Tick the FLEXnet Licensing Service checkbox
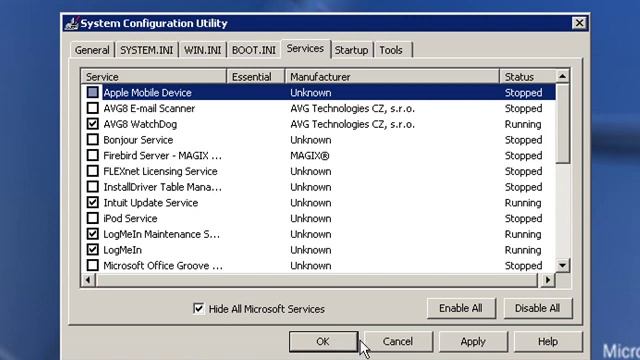Screen dimensions: 640x360 93,171
